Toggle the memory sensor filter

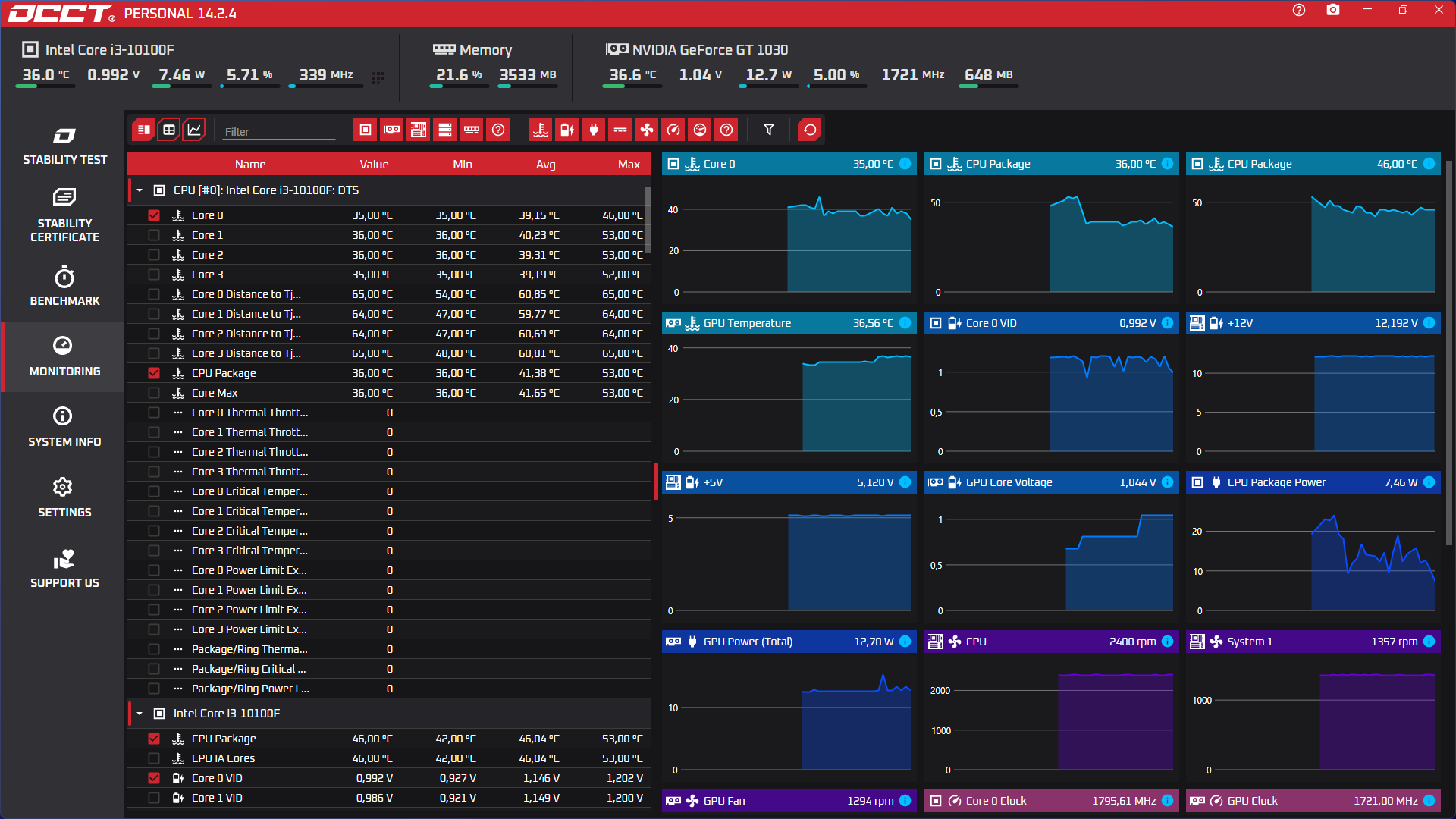[x=472, y=130]
